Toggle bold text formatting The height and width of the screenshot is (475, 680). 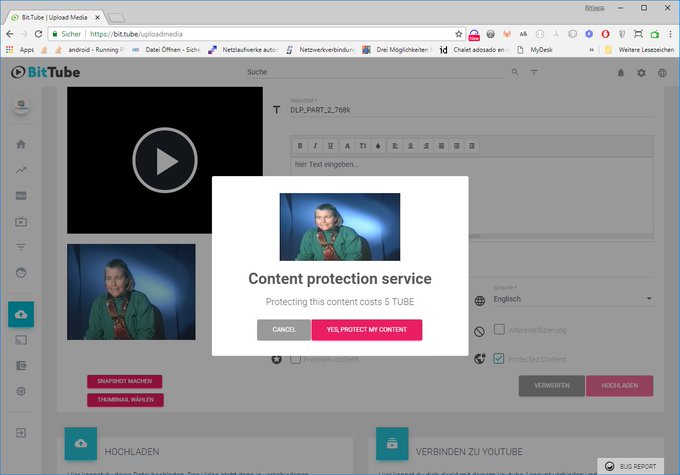(300, 146)
